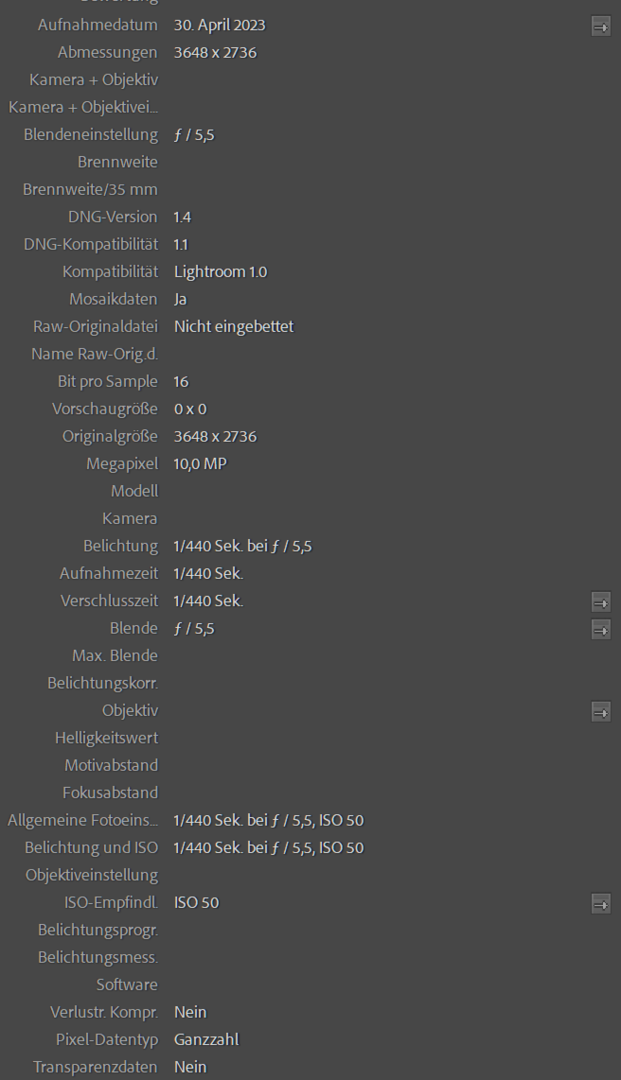Viewport: 621px width, 1080px height.
Task: Click the arrow button beside Aufnahmedatum
Action: coord(600,27)
